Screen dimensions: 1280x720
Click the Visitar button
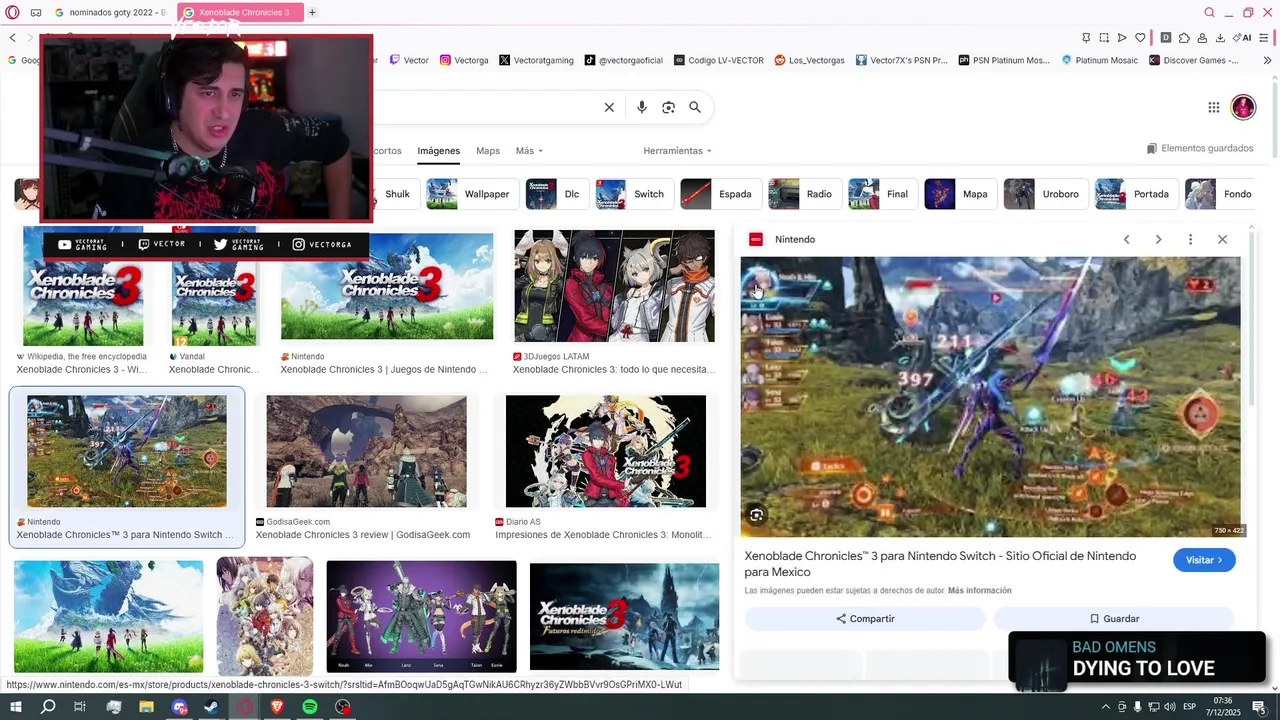pos(1204,560)
